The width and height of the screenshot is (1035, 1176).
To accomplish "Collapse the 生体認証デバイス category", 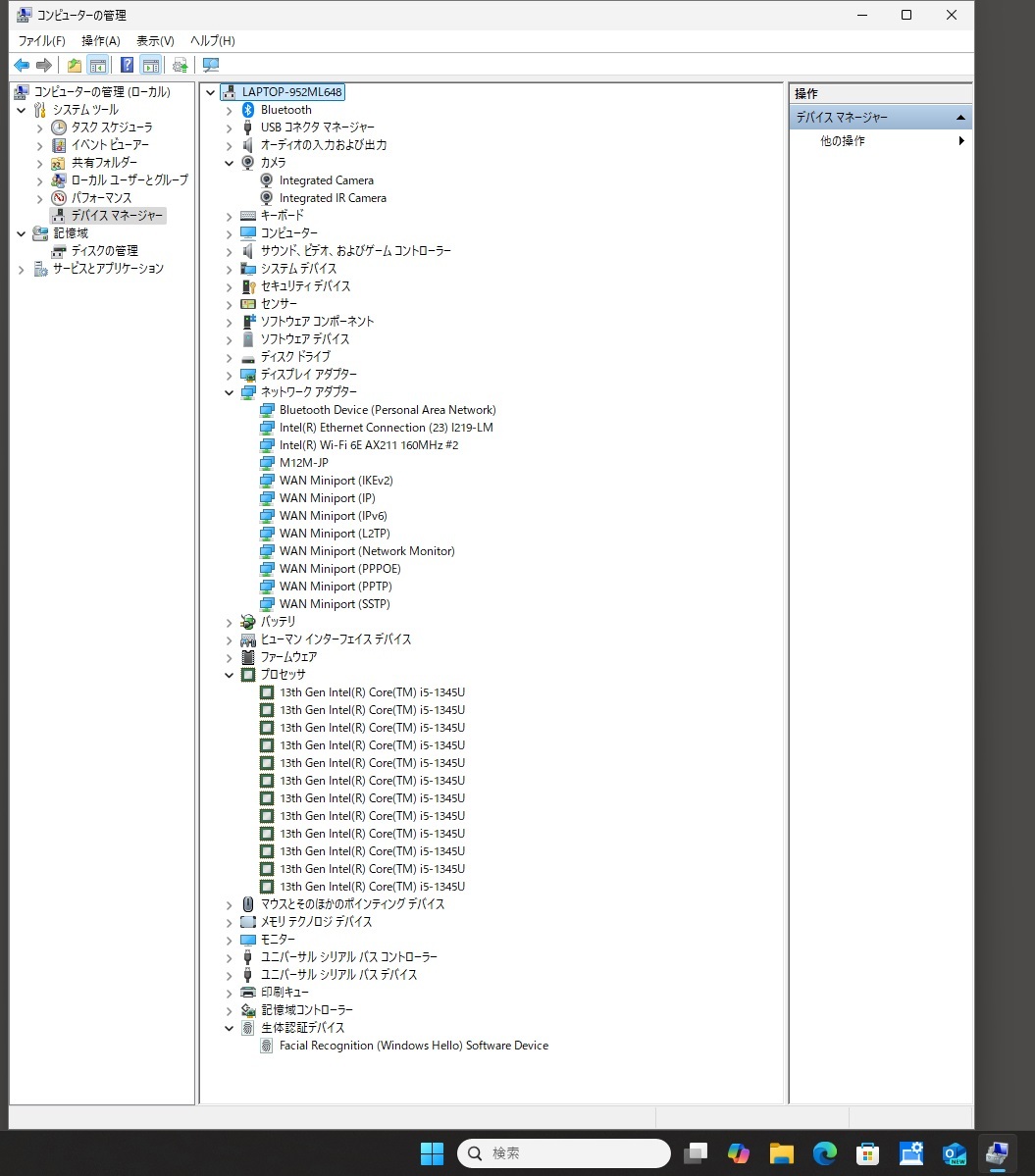I will (230, 1028).
